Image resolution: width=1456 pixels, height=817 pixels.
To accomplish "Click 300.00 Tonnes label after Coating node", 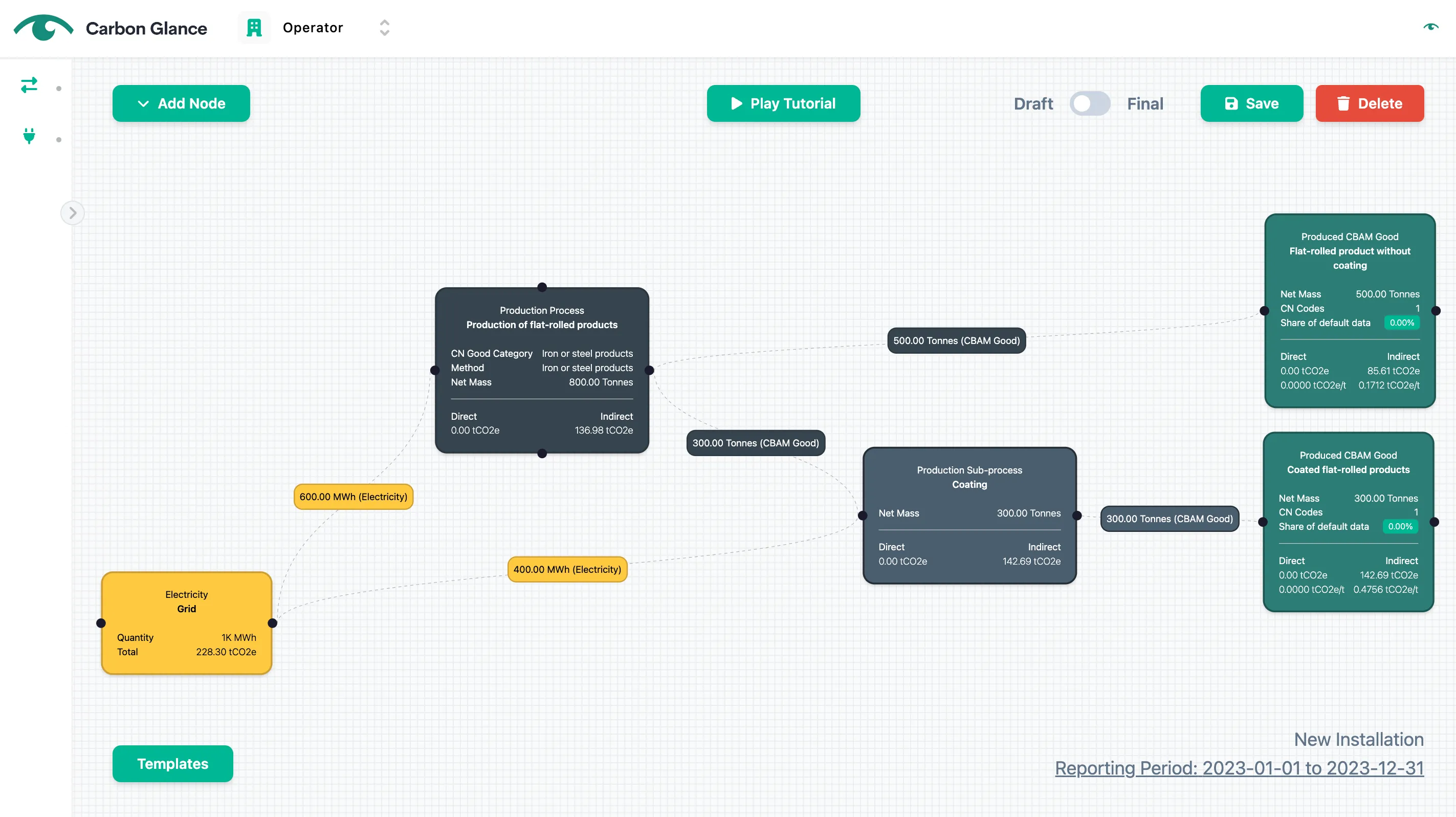I will pos(1170,519).
